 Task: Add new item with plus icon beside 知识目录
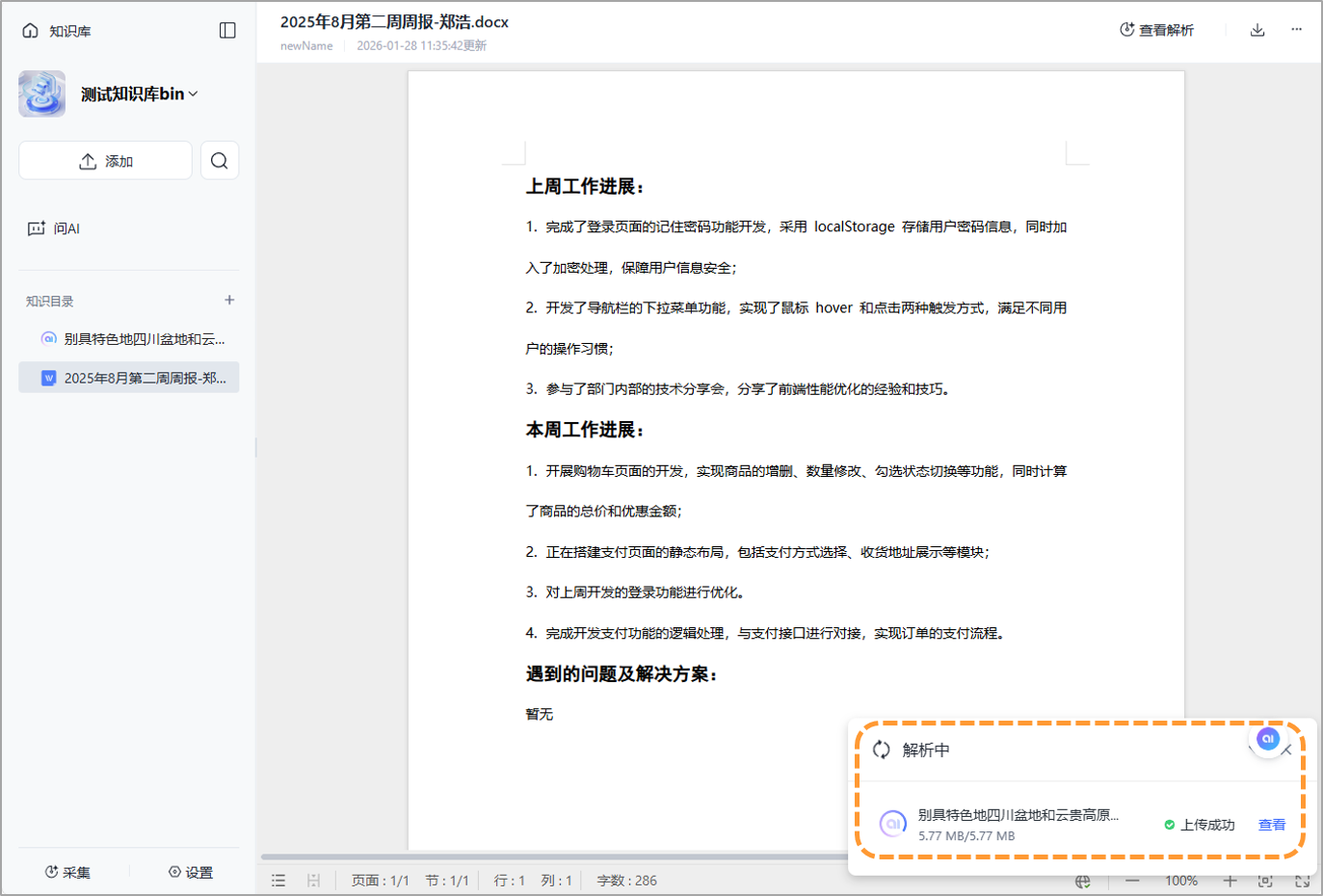click(229, 300)
